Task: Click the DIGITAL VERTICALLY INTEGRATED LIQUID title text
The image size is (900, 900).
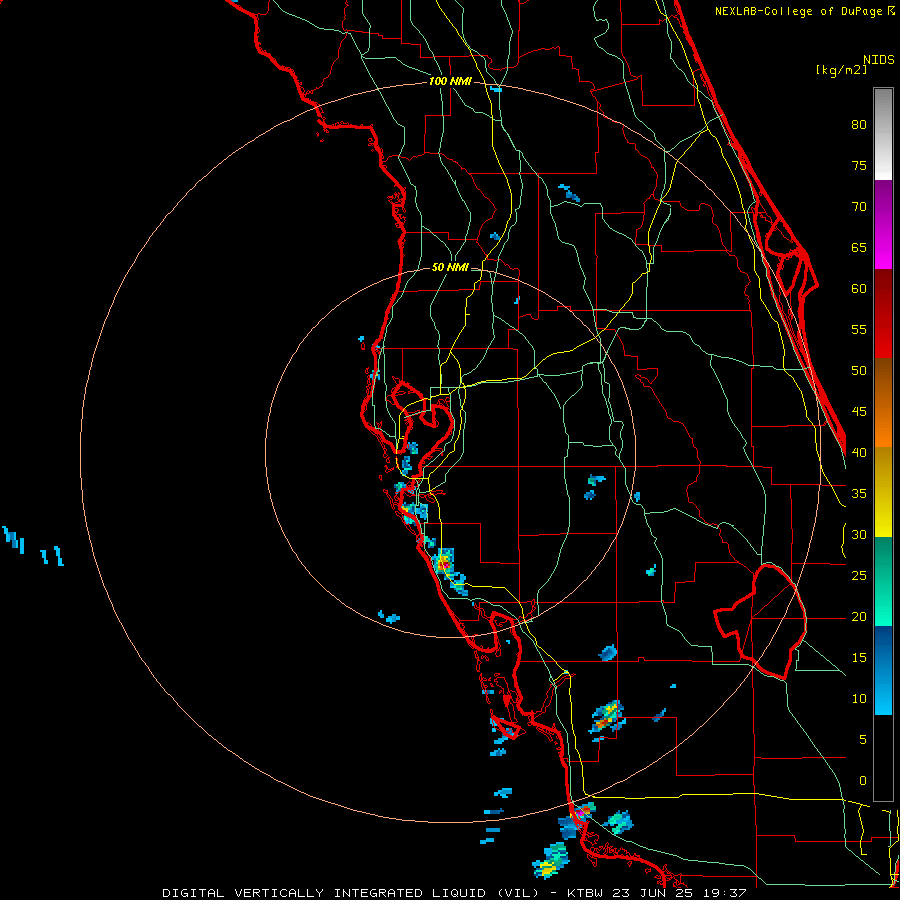Action: point(329,893)
